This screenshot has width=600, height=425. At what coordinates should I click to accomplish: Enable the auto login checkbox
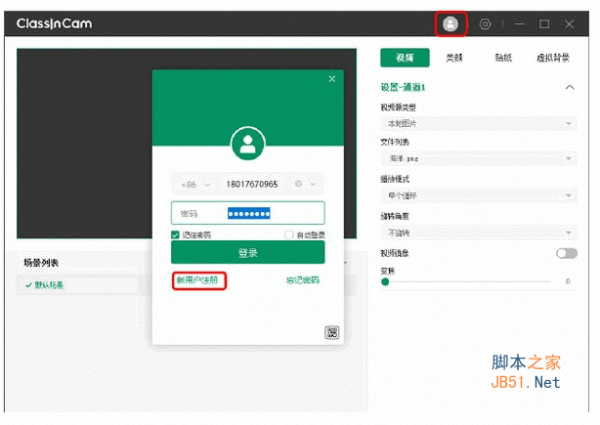(x=289, y=234)
